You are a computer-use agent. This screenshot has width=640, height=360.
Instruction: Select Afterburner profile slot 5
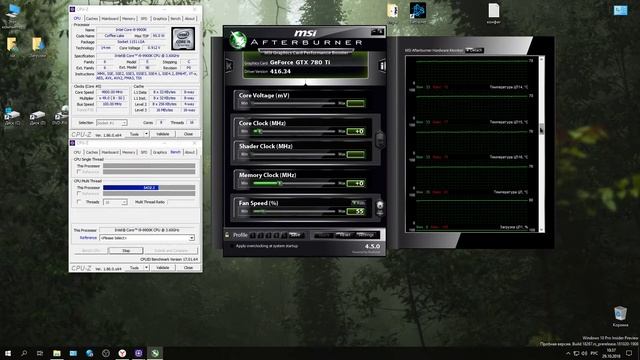tap(284, 235)
